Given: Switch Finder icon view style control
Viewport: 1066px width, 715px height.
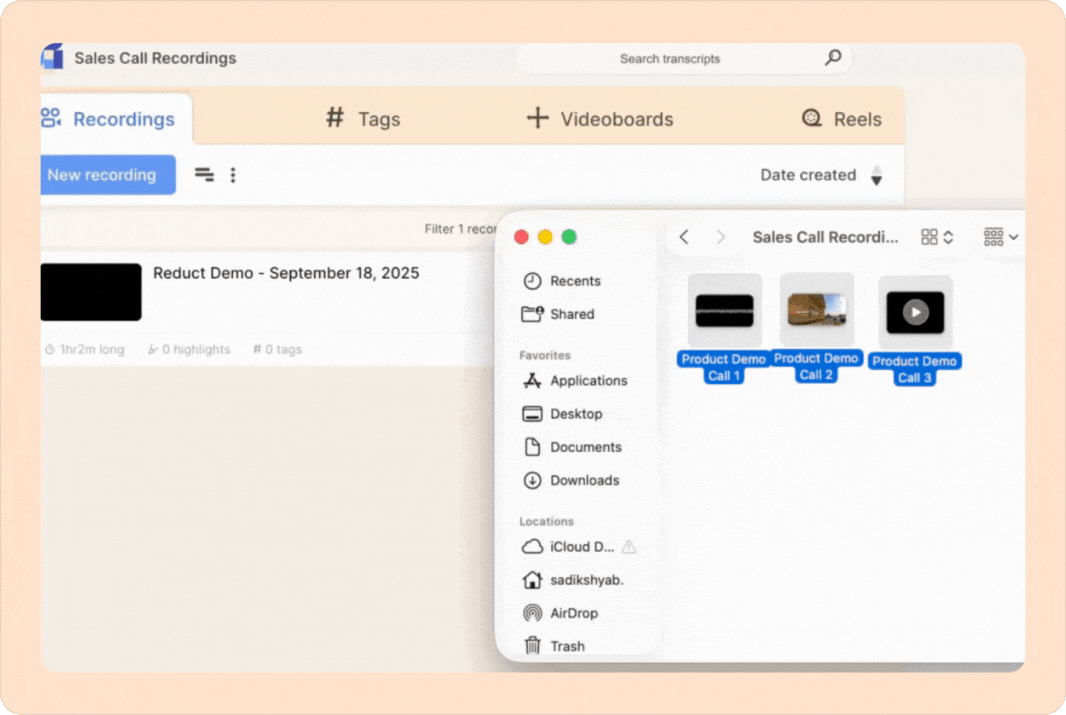Looking at the screenshot, I should click(937, 237).
